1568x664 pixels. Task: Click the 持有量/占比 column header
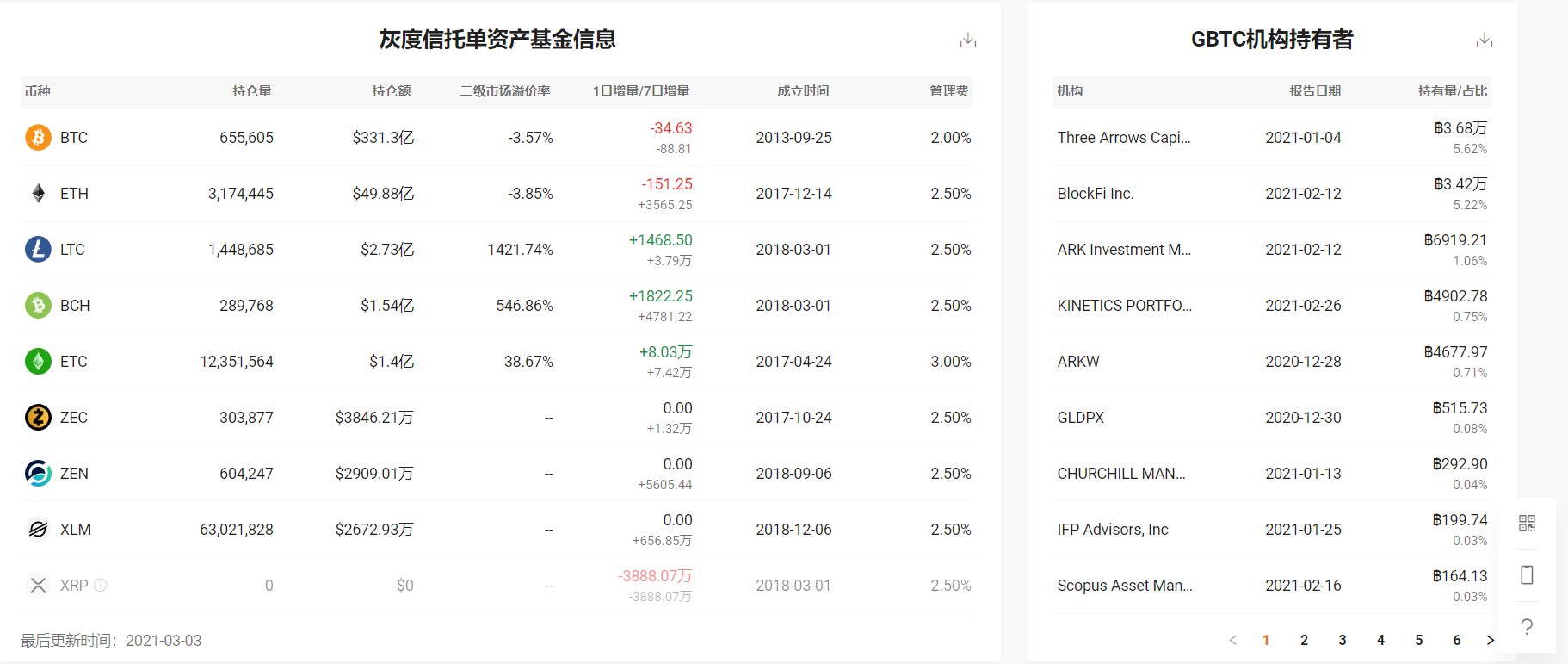tap(1453, 91)
